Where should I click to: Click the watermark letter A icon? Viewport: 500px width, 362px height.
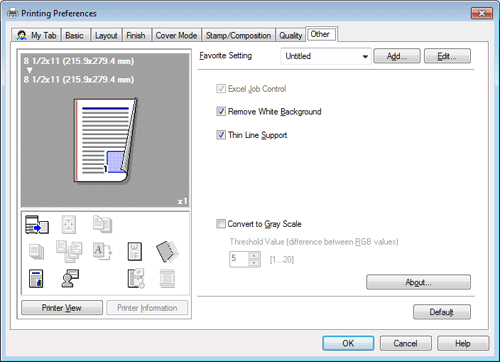(x=102, y=251)
